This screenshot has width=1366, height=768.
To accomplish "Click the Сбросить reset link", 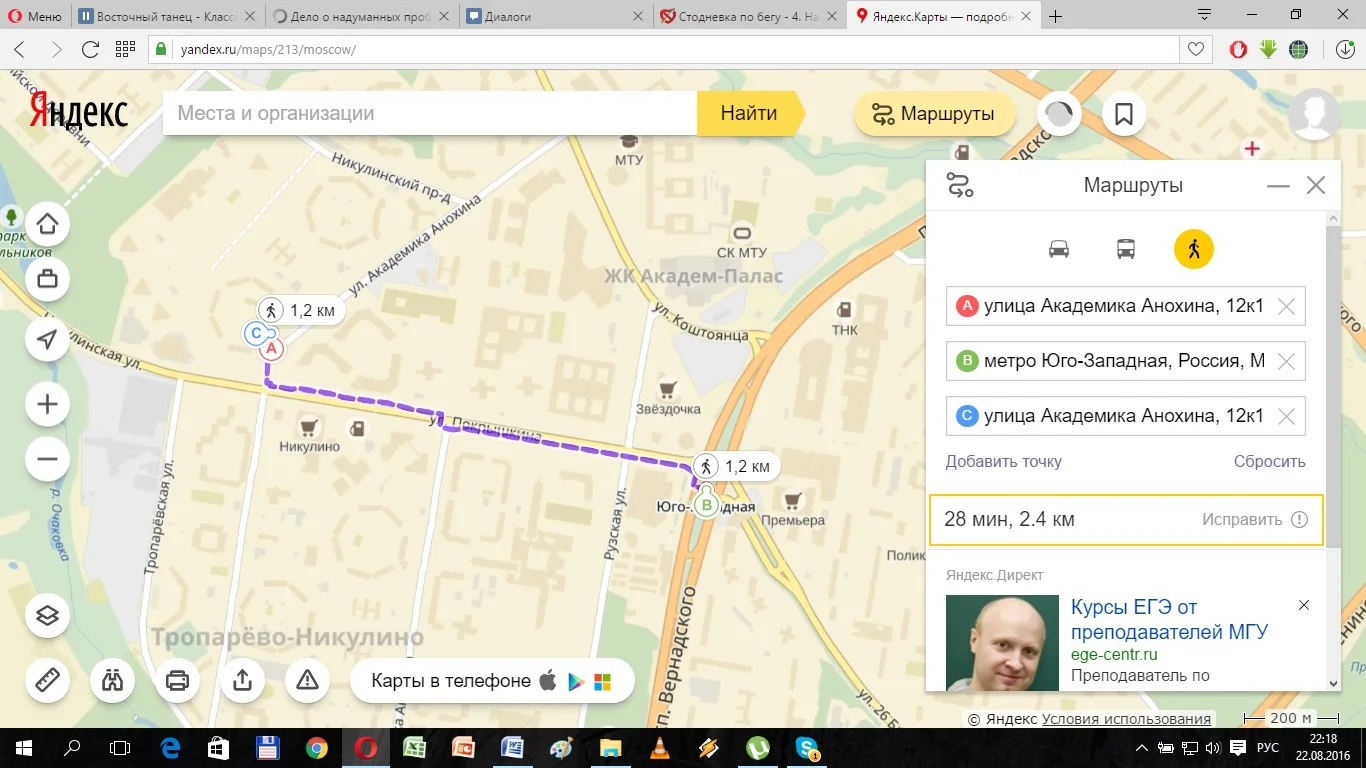I will tap(1270, 462).
